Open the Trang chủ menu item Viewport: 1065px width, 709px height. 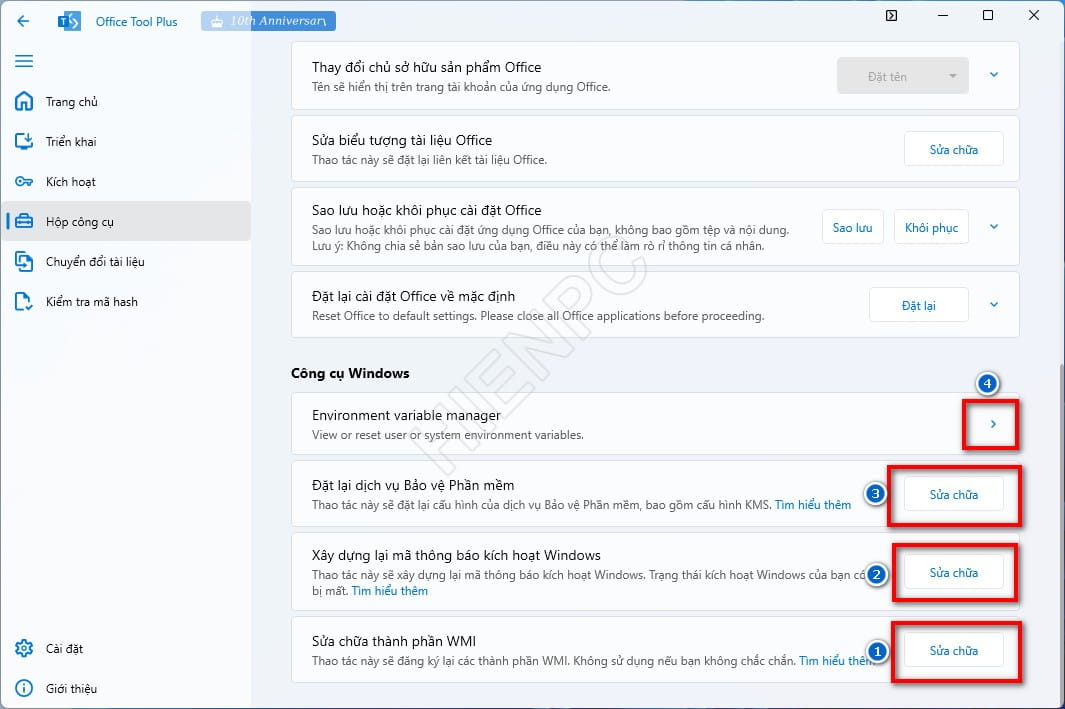[x=126, y=101]
